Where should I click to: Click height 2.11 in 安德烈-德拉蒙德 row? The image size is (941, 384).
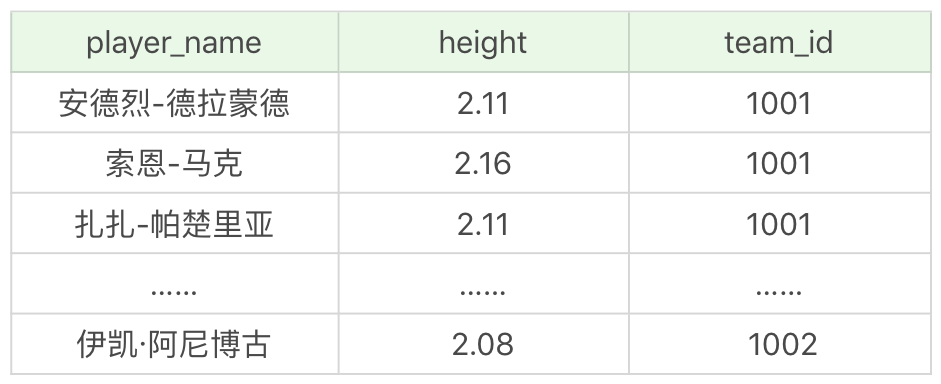[483, 104]
